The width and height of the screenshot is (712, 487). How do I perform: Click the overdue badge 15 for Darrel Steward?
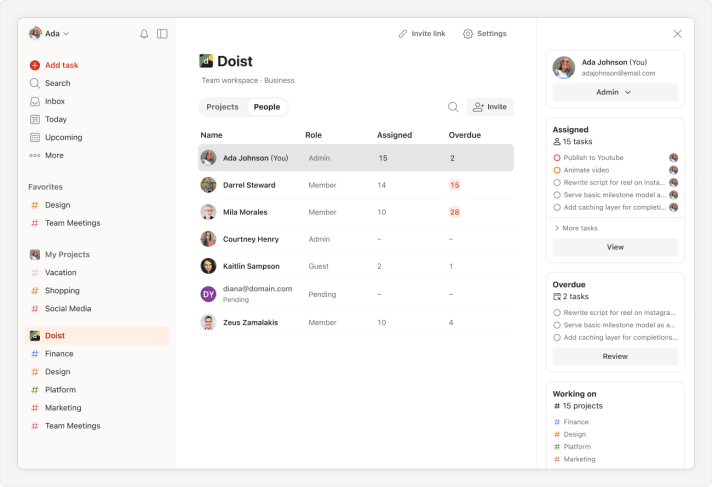454,185
